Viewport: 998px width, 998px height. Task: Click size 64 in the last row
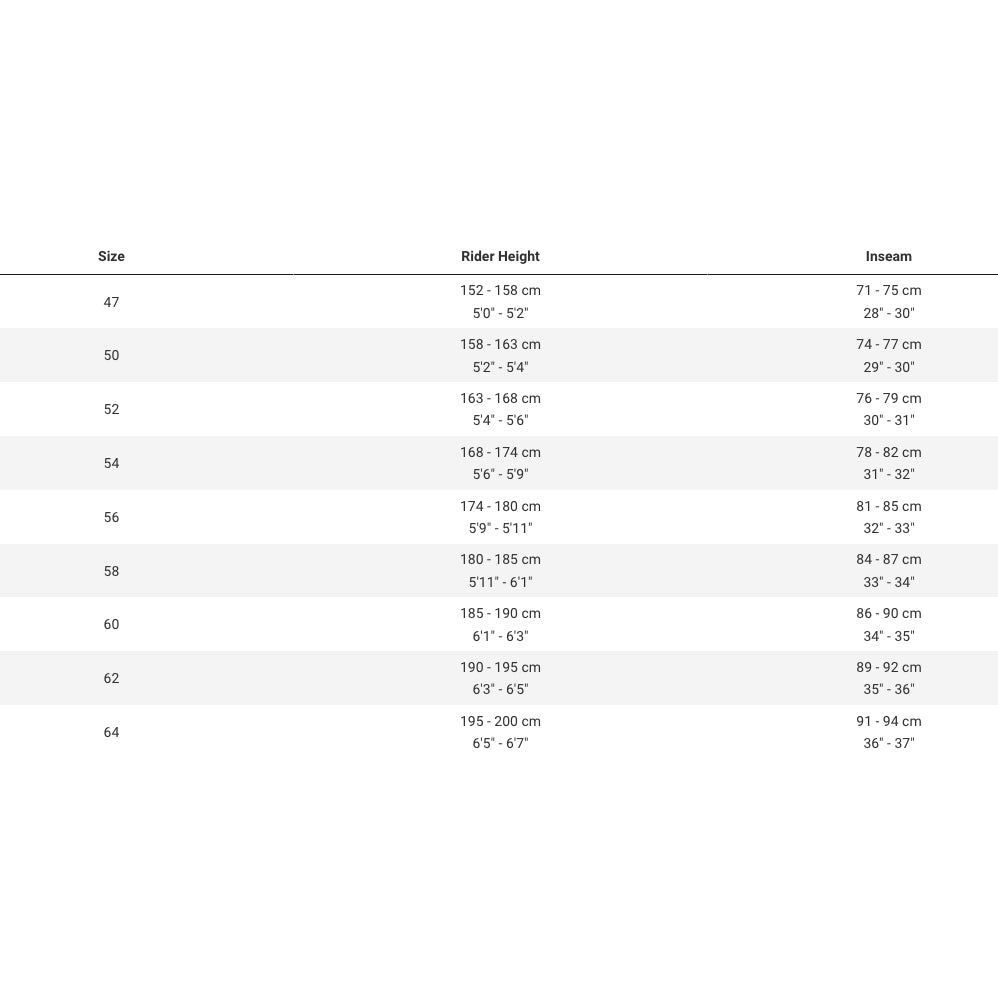(111, 732)
